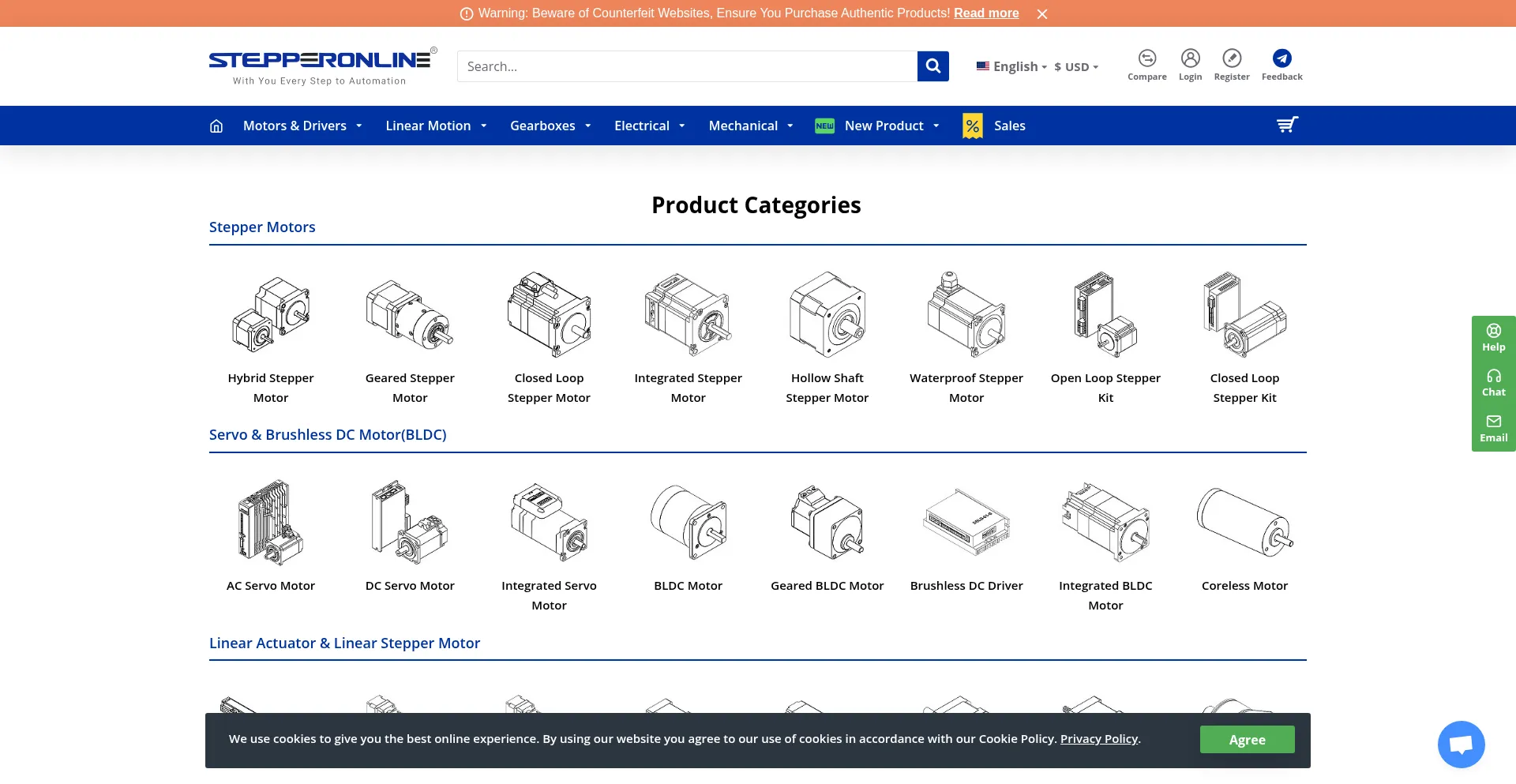Viewport: 1516px width, 784px height.
Task: Click the magnifying glass search button
Action: pos(932,66)
